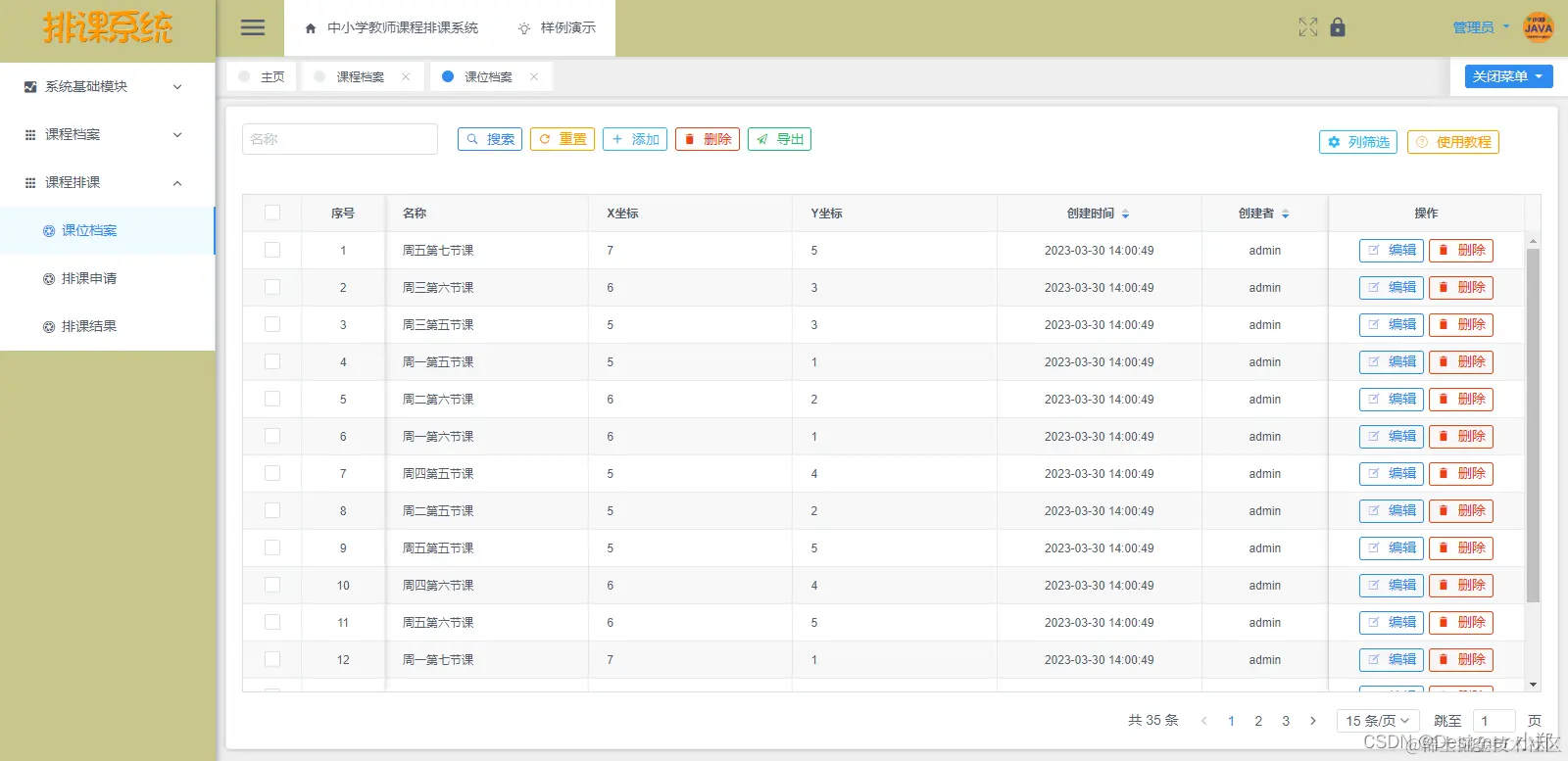Viewport: 1568px width, 761px height.
Task: Click the 导出 button
Action: tap(779, 139)
